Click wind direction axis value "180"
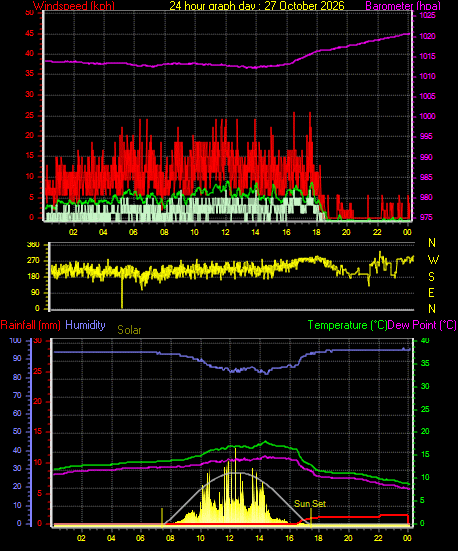Screen dimensions: 458x551 33,277
